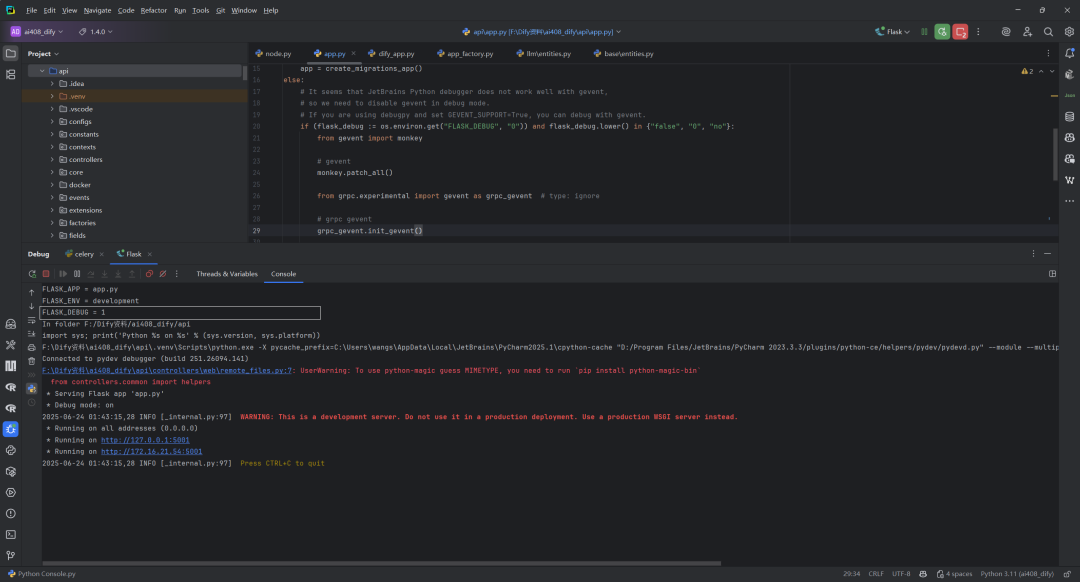Expand the extensions folder arrow

(52, 210)
